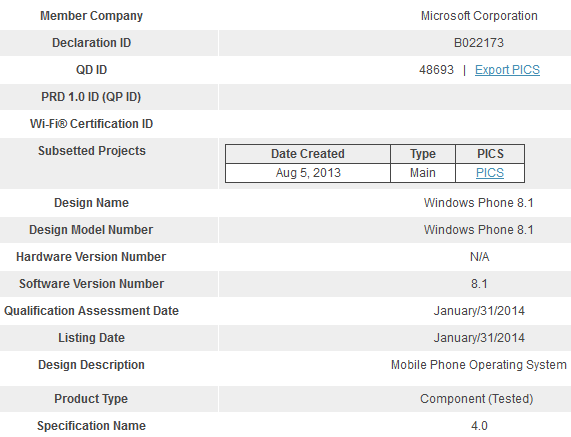Click the 48693 QD ID value

click(436, 70)
